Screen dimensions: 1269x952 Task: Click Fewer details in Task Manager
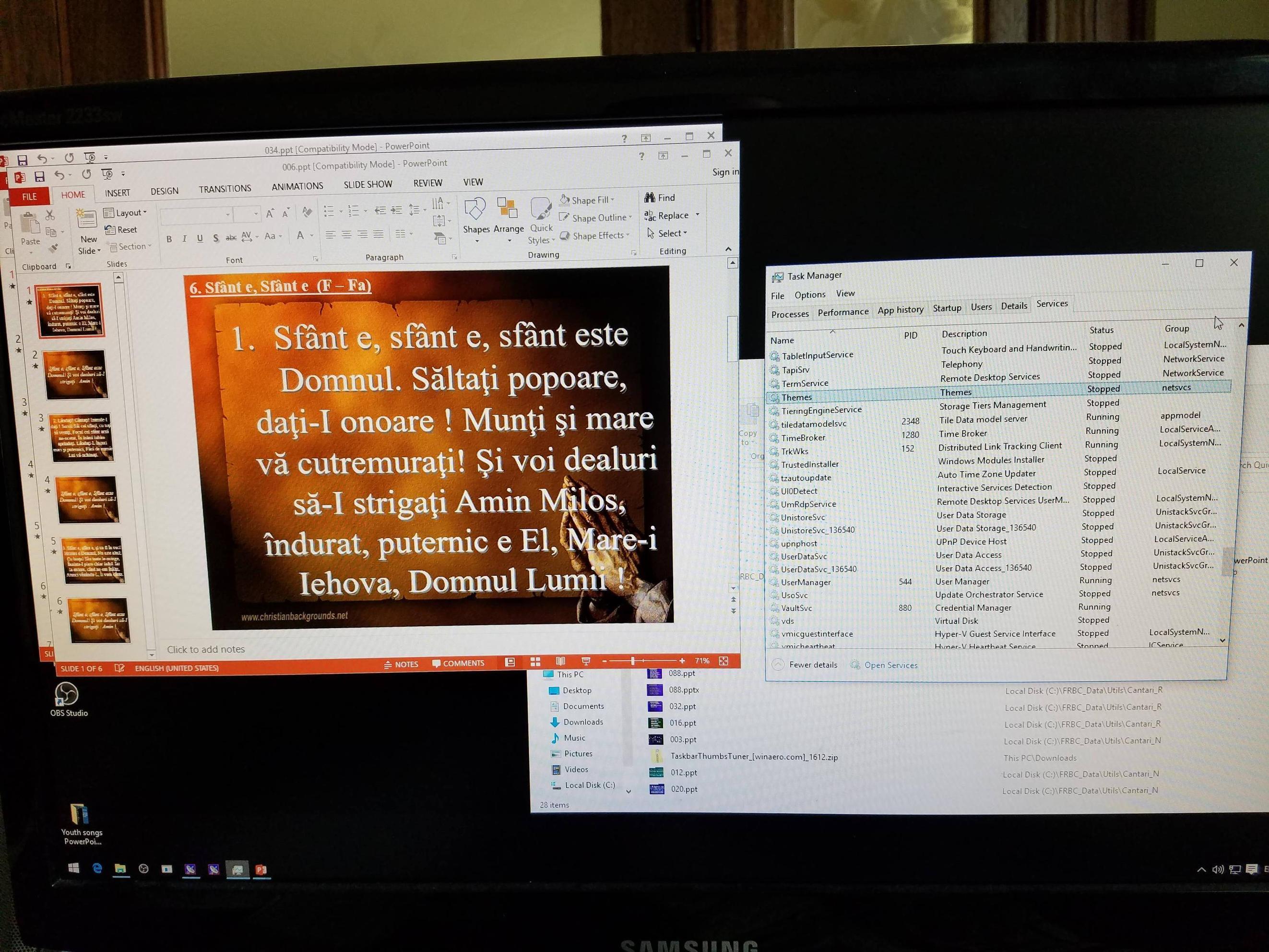pyautogui.click(x=812, y=665)
